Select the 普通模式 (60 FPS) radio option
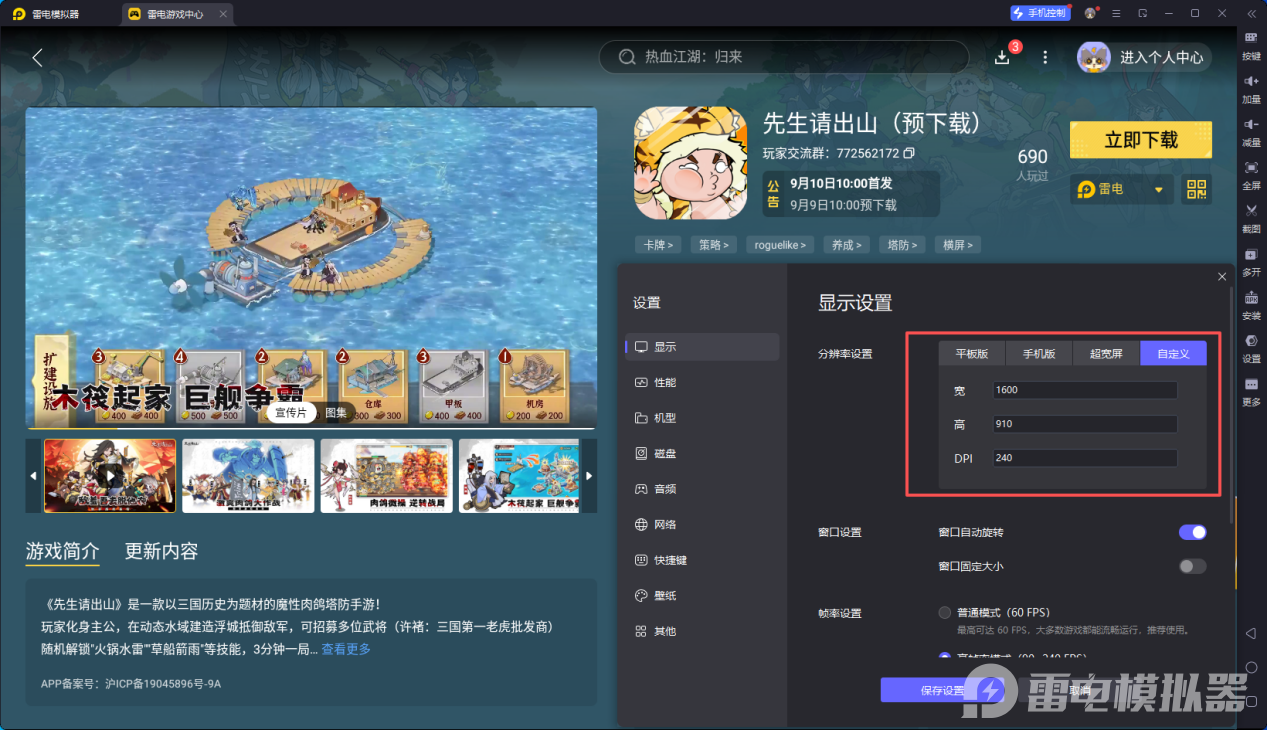 944,613
